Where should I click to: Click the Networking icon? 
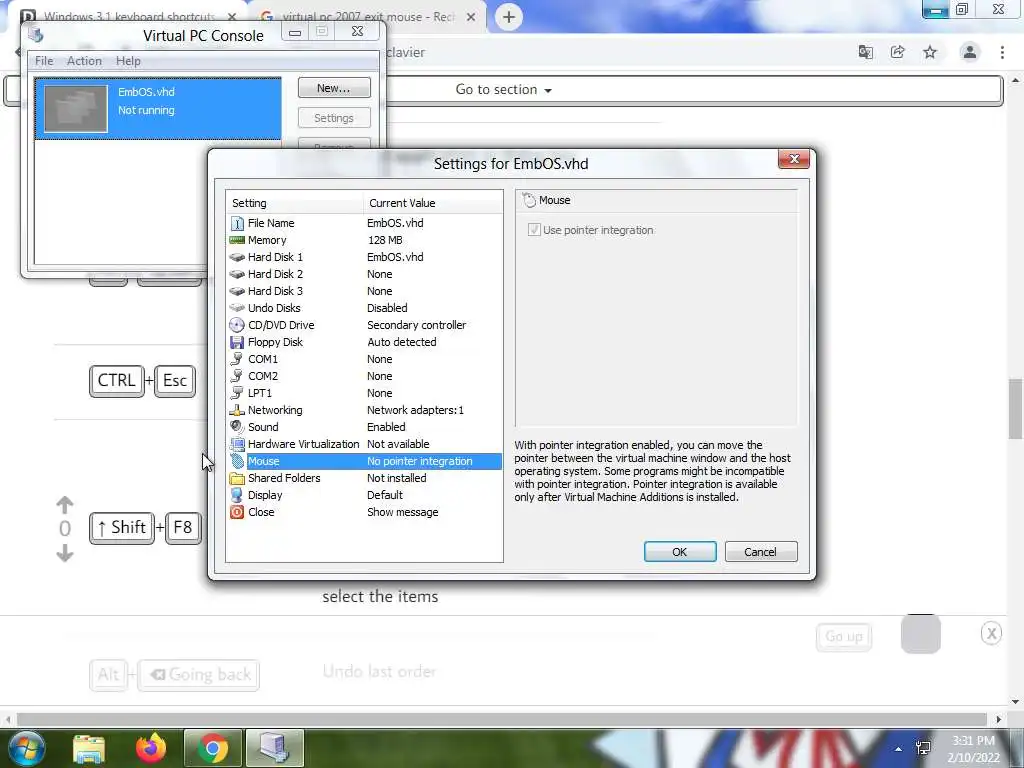click(237, 410)
